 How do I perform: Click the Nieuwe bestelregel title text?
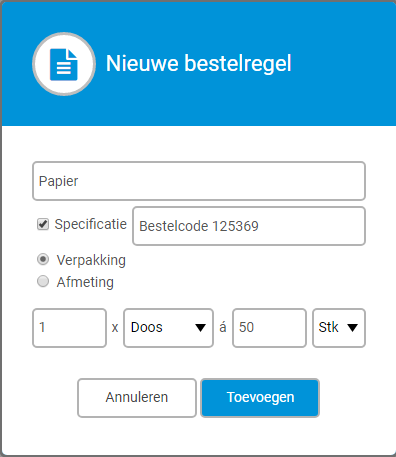click(199, 63)
